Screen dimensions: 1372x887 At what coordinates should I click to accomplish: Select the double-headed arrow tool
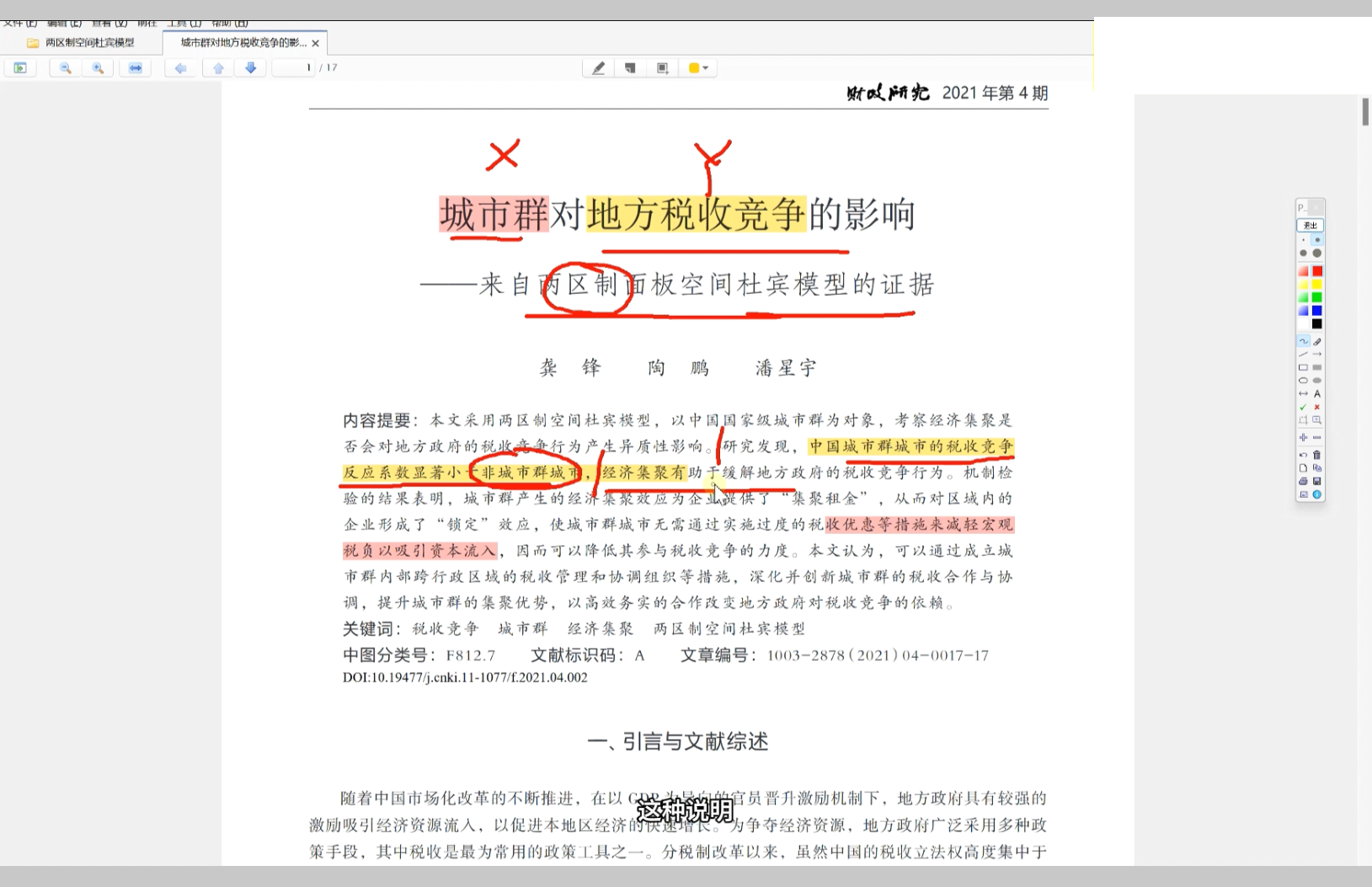(1303, 393)
